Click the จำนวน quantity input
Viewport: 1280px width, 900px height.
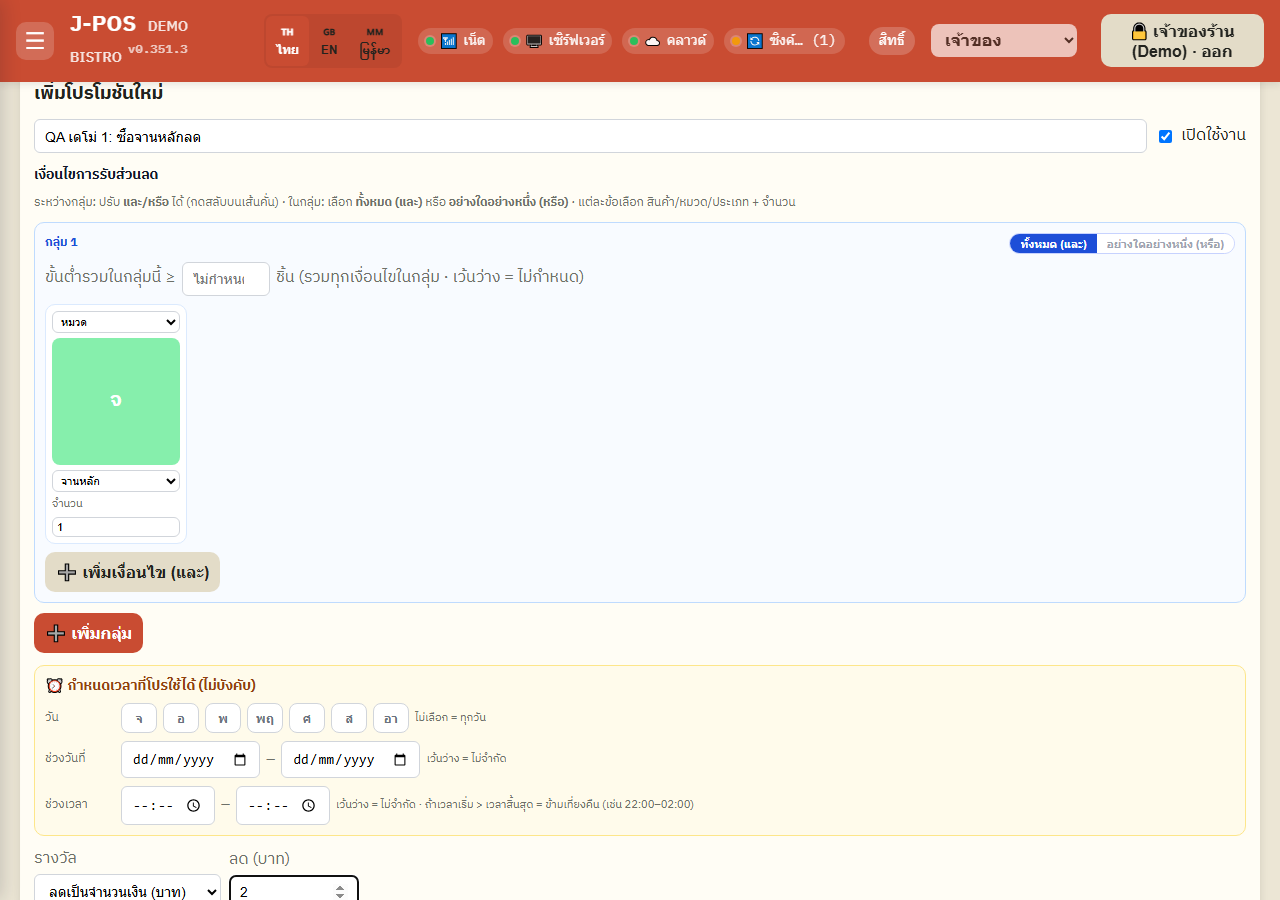coord(116,527)
